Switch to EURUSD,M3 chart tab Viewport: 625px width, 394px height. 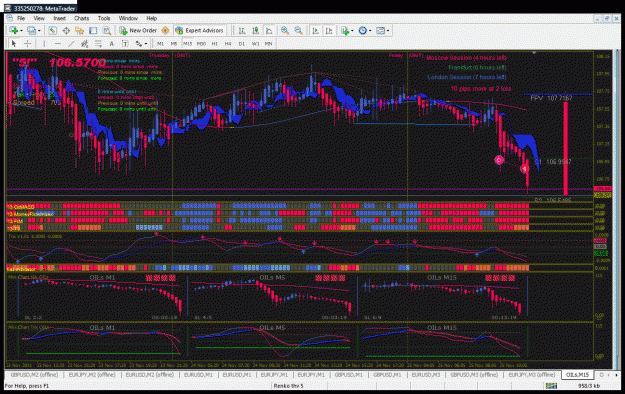pyautogui.click(x=425, y=375)
